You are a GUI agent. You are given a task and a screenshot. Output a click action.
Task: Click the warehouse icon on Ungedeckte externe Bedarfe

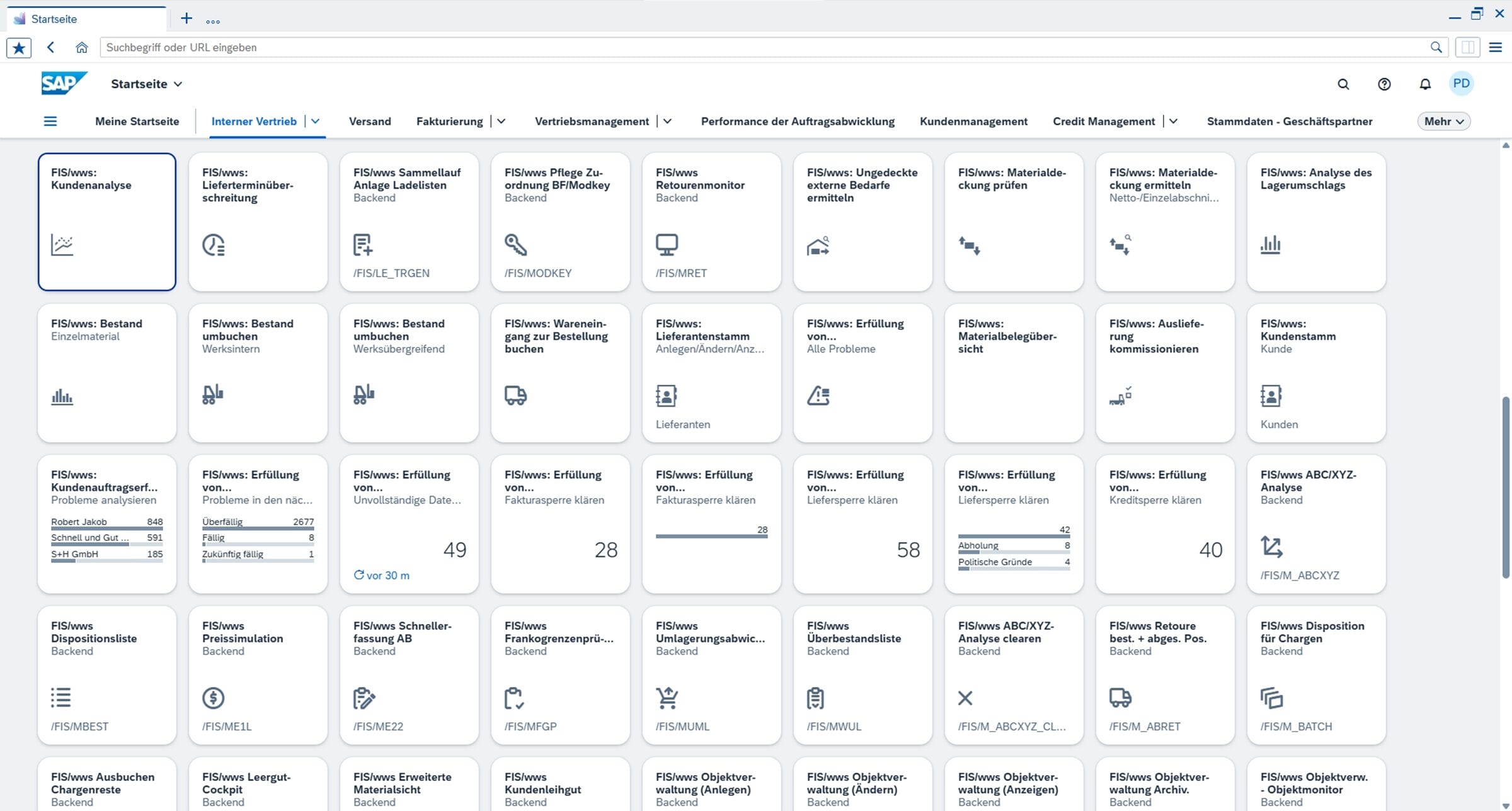[818, 246]
